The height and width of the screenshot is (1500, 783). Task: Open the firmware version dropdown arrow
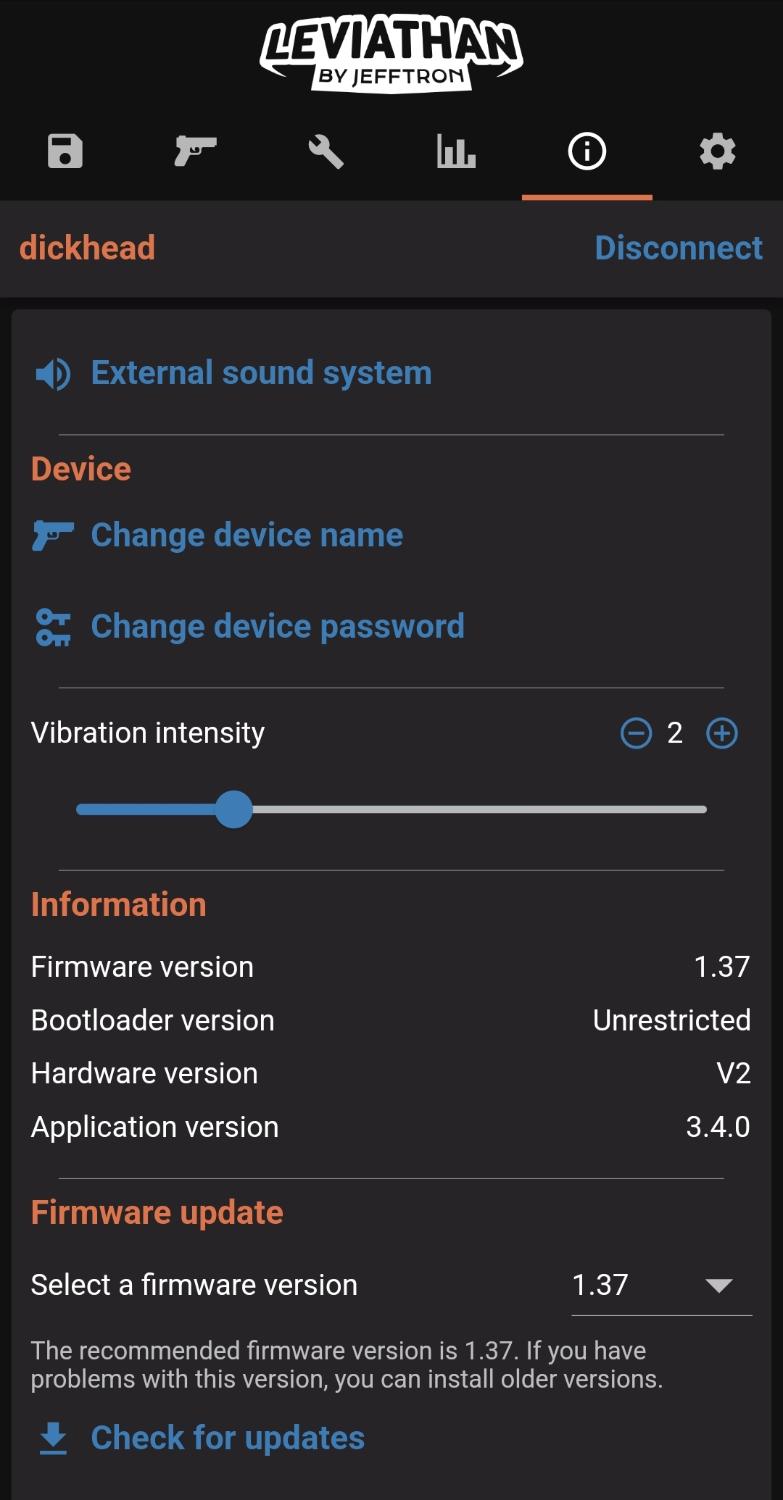(x=719, y=1286)
